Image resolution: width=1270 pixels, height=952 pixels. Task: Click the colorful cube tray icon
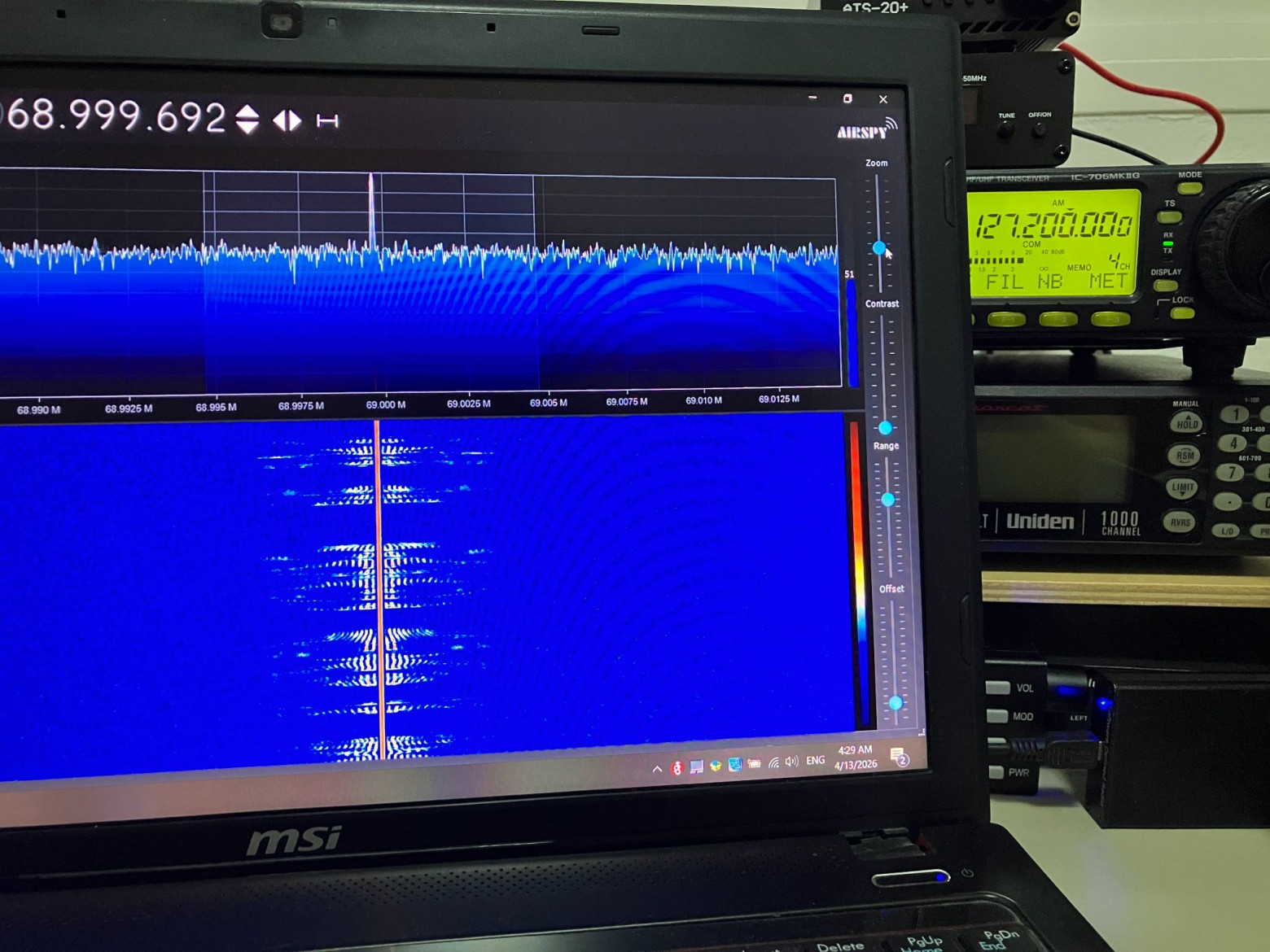pos(715,766)
